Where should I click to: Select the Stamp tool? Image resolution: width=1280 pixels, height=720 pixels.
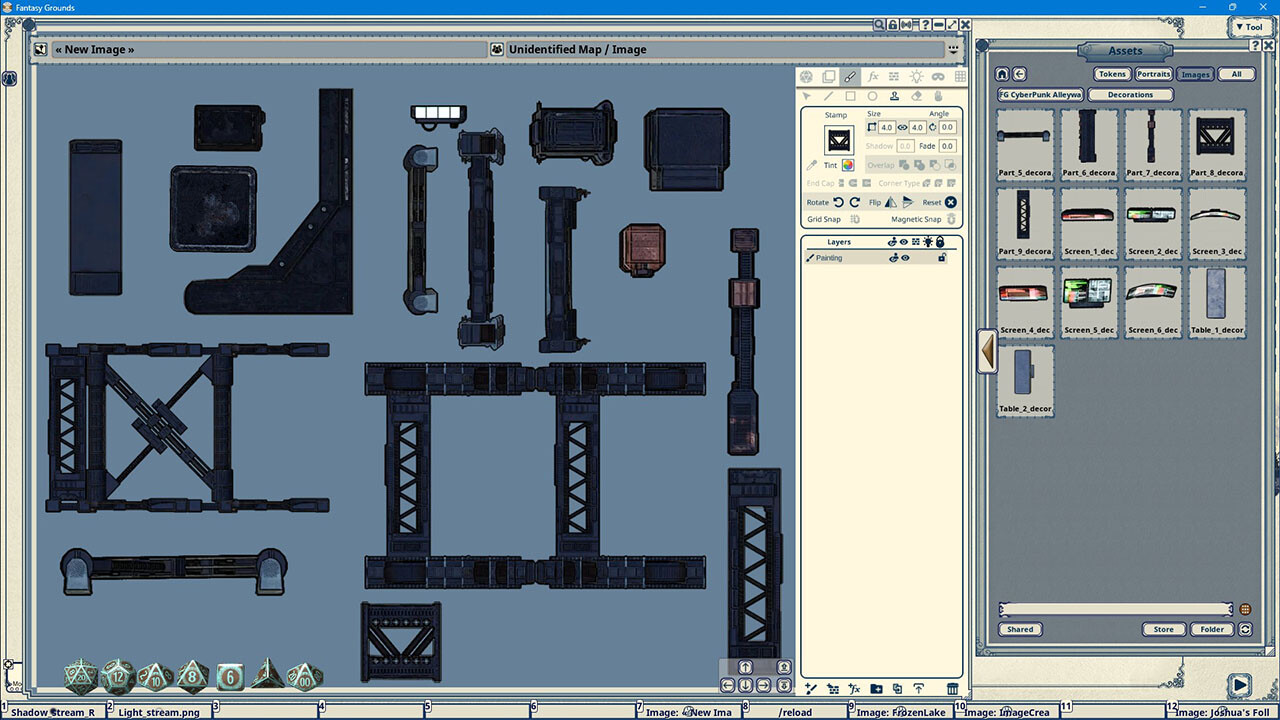pyautogui.click(x=896, y=97)
